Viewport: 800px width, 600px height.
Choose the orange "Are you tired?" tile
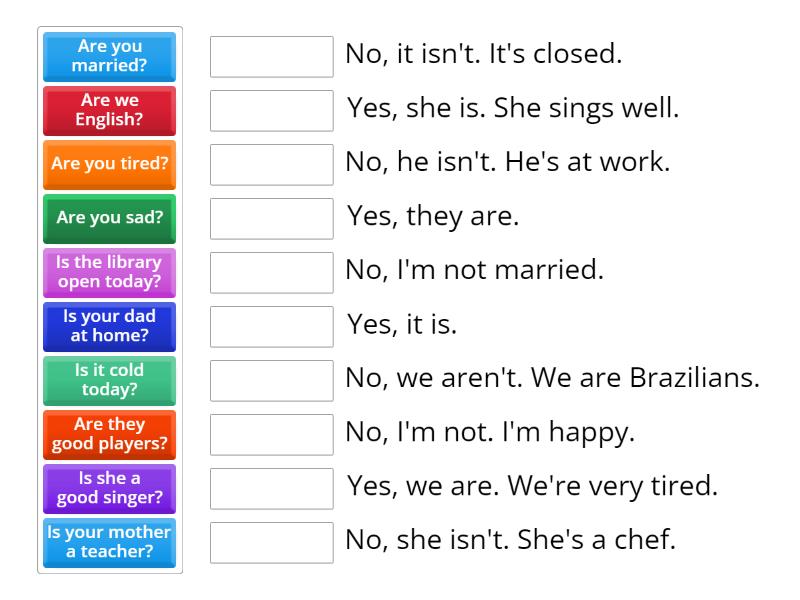click(x=109, y=165)
